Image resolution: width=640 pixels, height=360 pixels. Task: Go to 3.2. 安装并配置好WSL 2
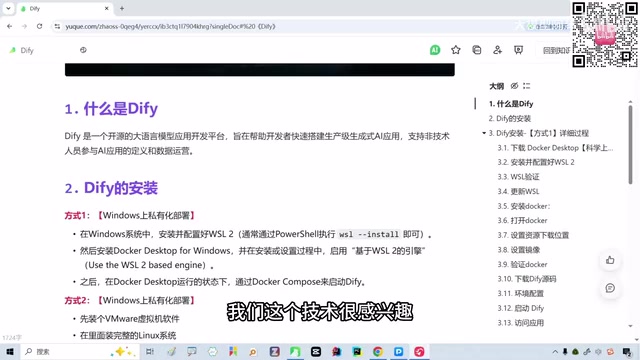tap(536, 162)
